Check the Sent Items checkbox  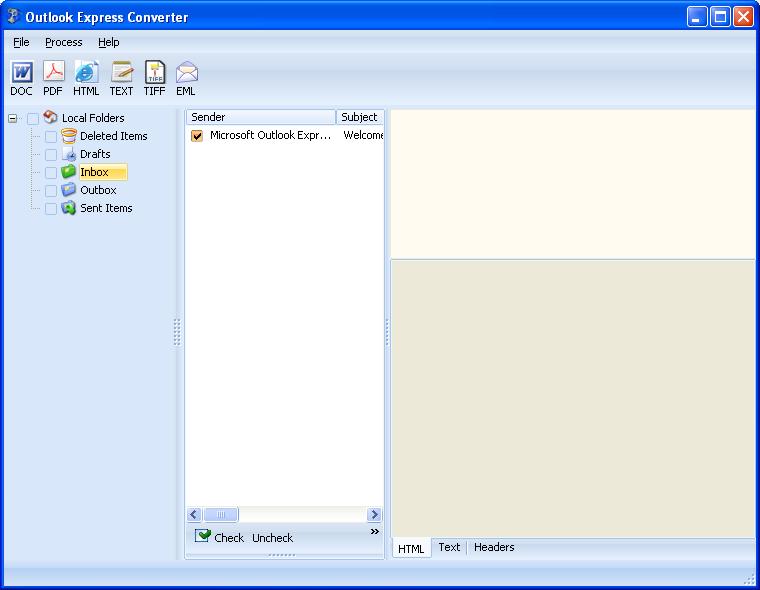coord(51,208)
